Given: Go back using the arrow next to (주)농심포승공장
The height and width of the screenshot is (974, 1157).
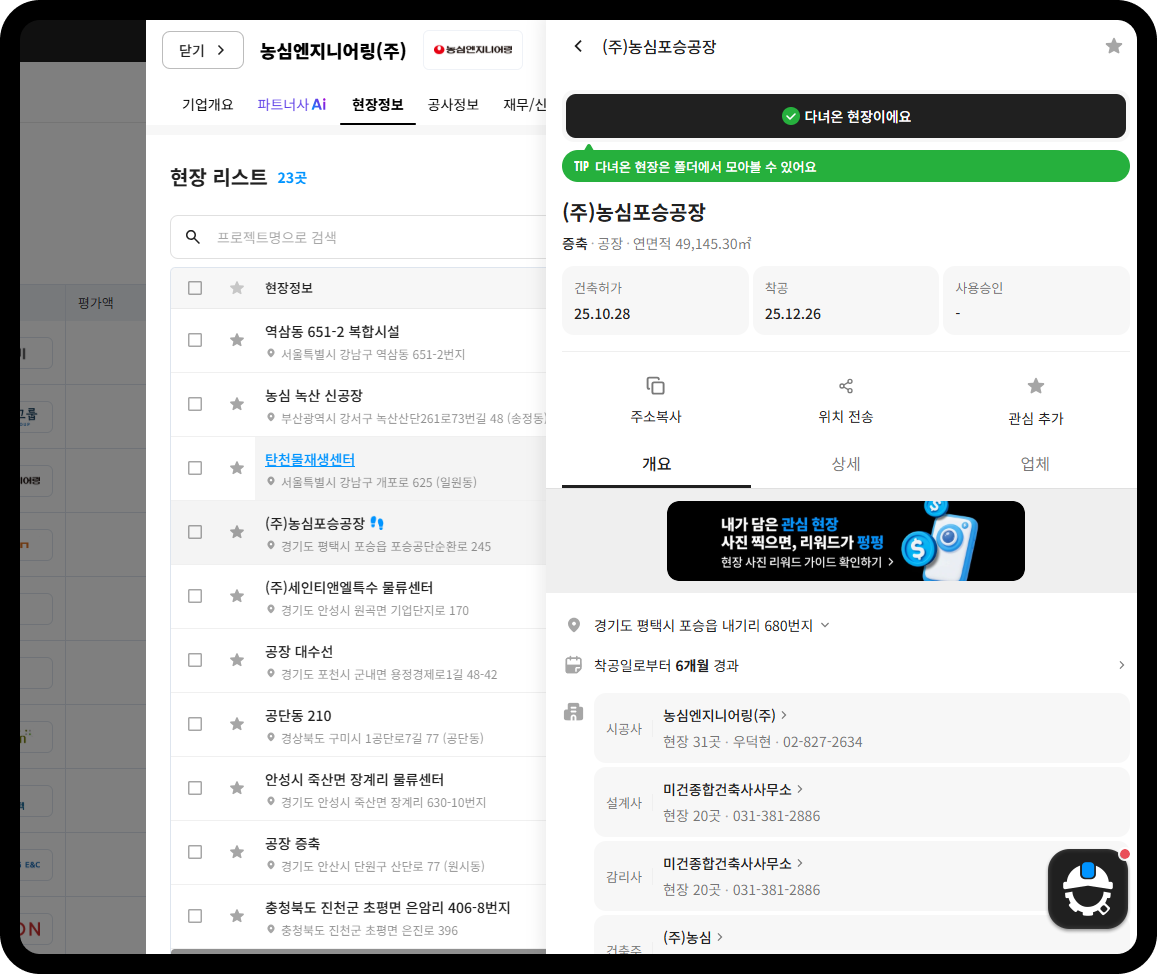Looking at the screenshot, I should (x=578, y=46).
